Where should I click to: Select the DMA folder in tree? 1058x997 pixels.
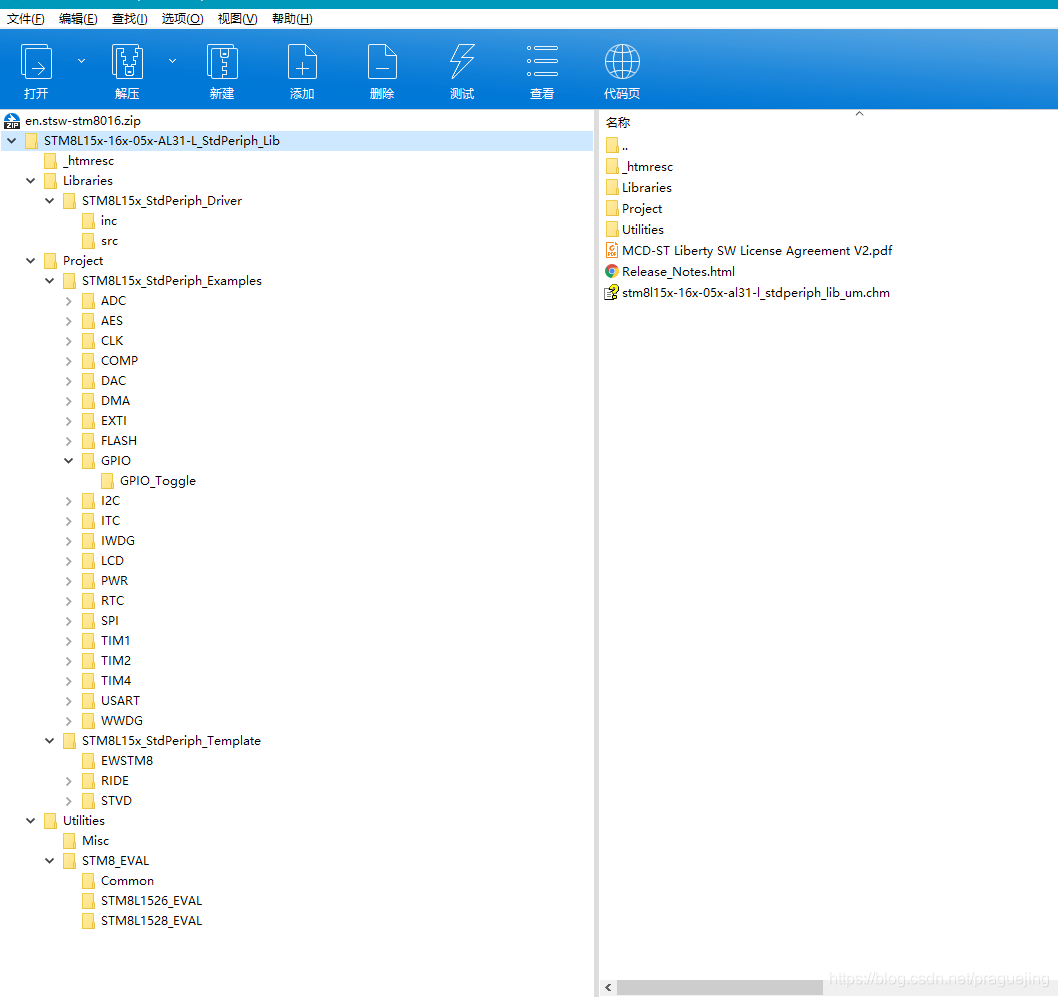[x=115, y=401]
